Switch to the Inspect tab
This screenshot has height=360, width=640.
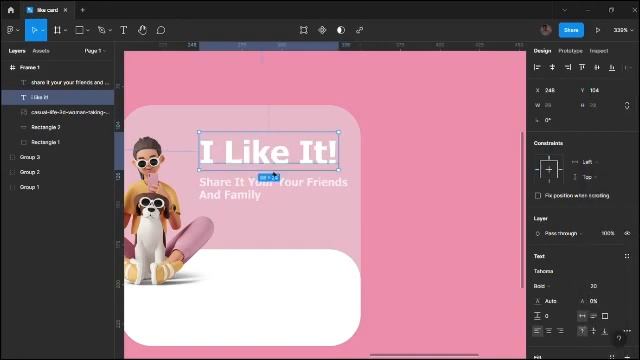click(599, 51)
